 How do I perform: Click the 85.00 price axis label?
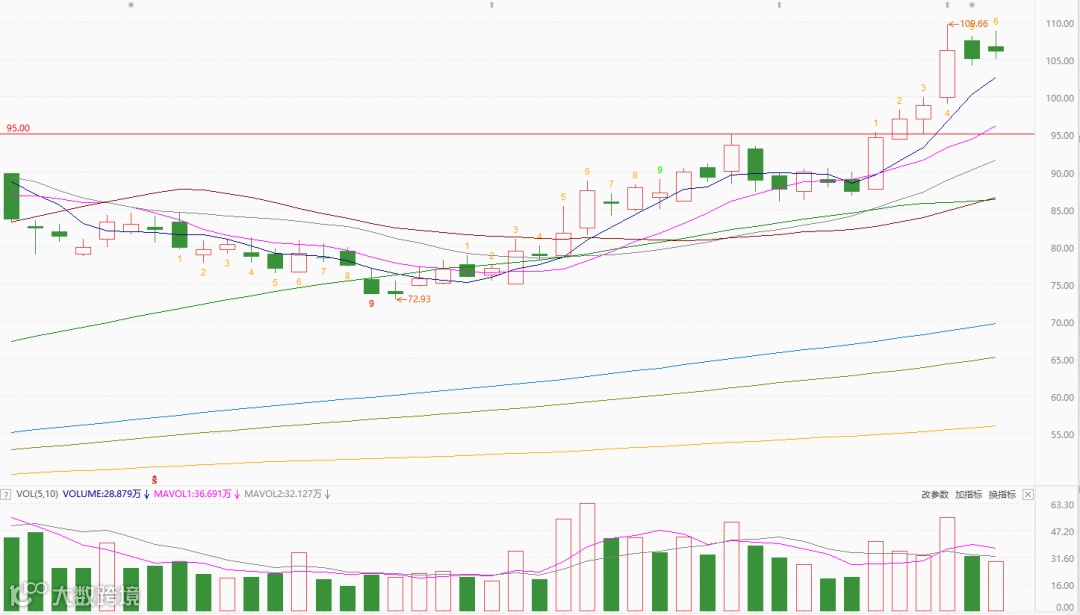coord(1061,211)
